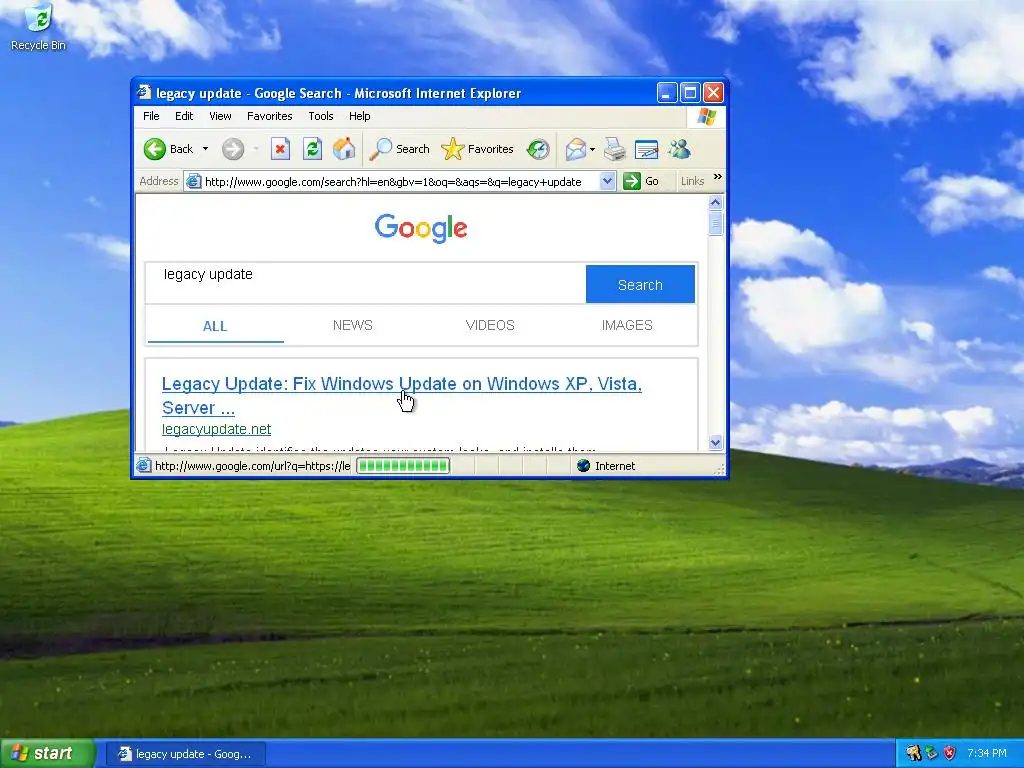Click the 'legacy update - Goog...' taskbar button
The image size is (1024, 768).
[185, 754]
